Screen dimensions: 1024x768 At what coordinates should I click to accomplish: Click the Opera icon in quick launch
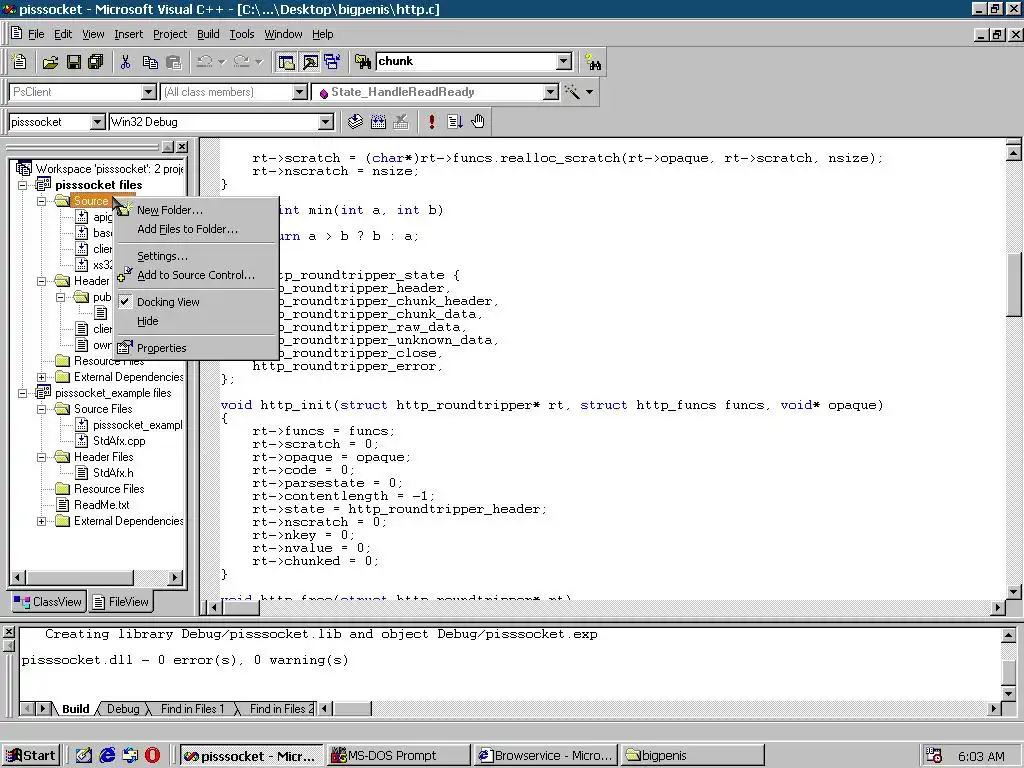(153, 756)
